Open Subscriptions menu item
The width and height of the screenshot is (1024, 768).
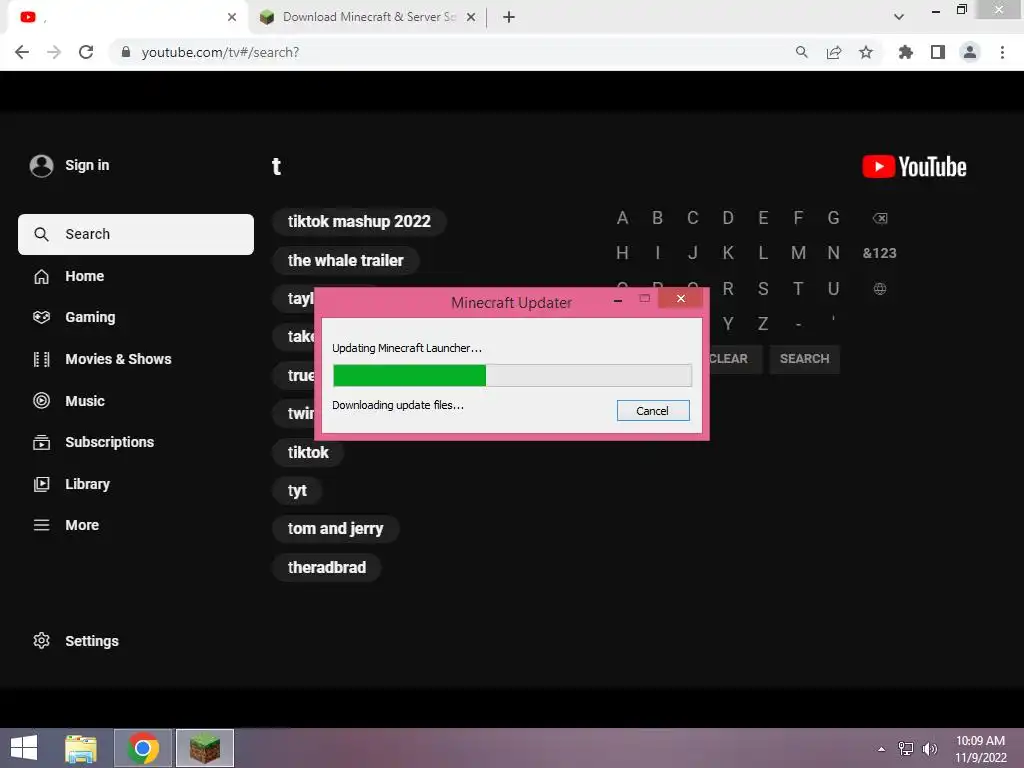110,442
